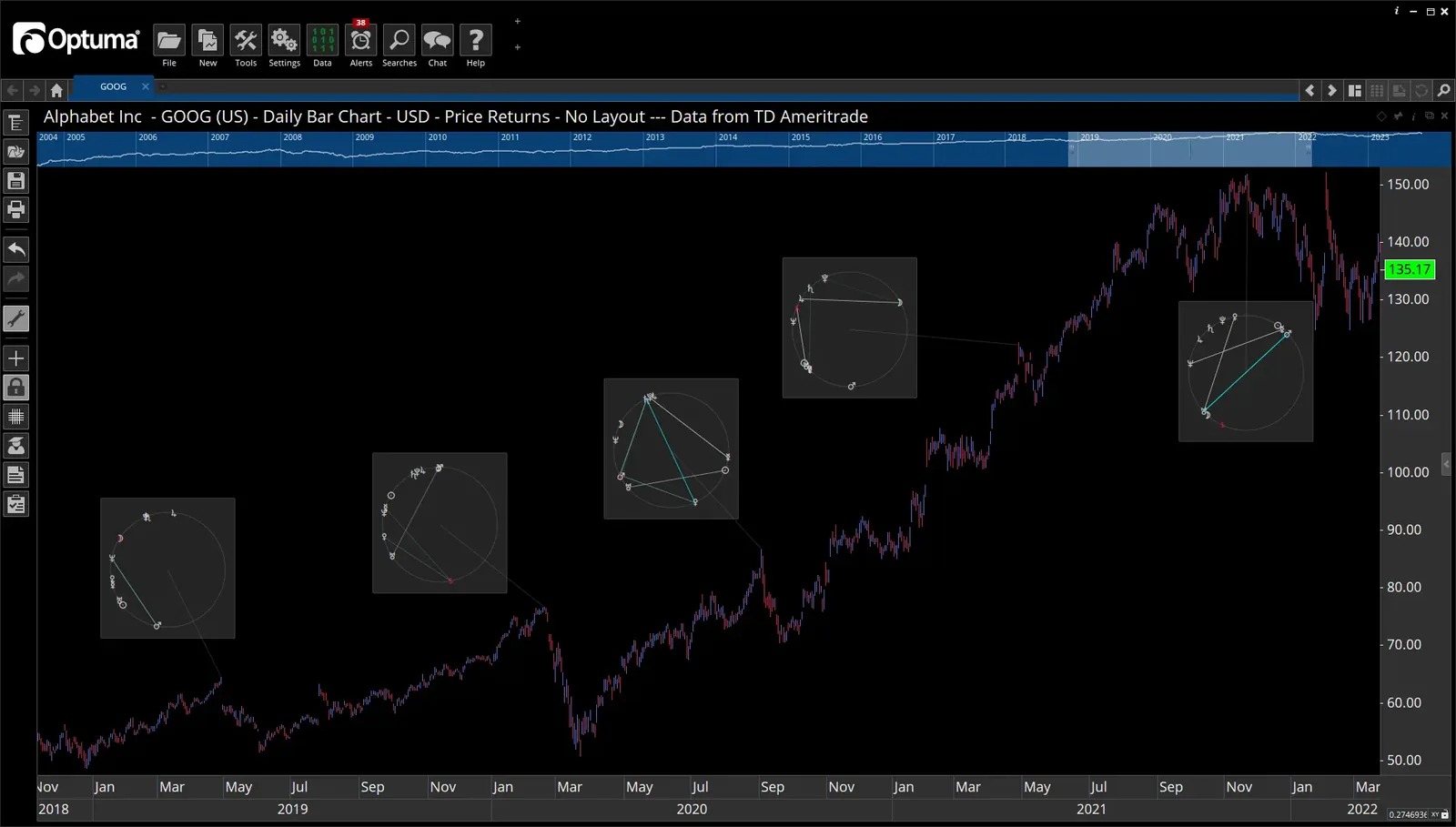Toggle the padlock lock icon
1456x827 pixels.
click(15, 388)
